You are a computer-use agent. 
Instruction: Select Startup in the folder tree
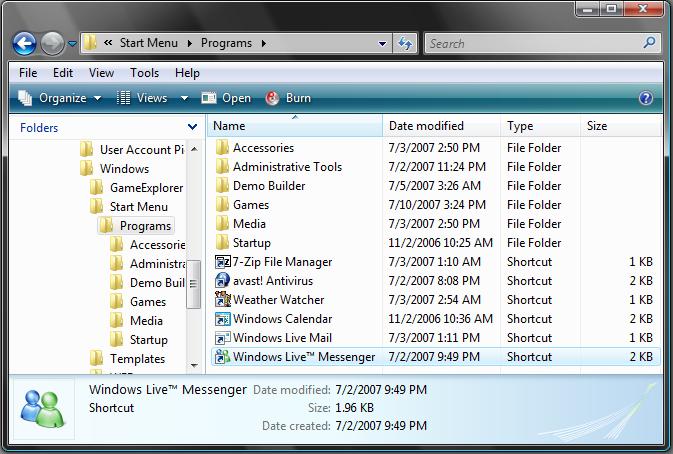tap(139, 340)
